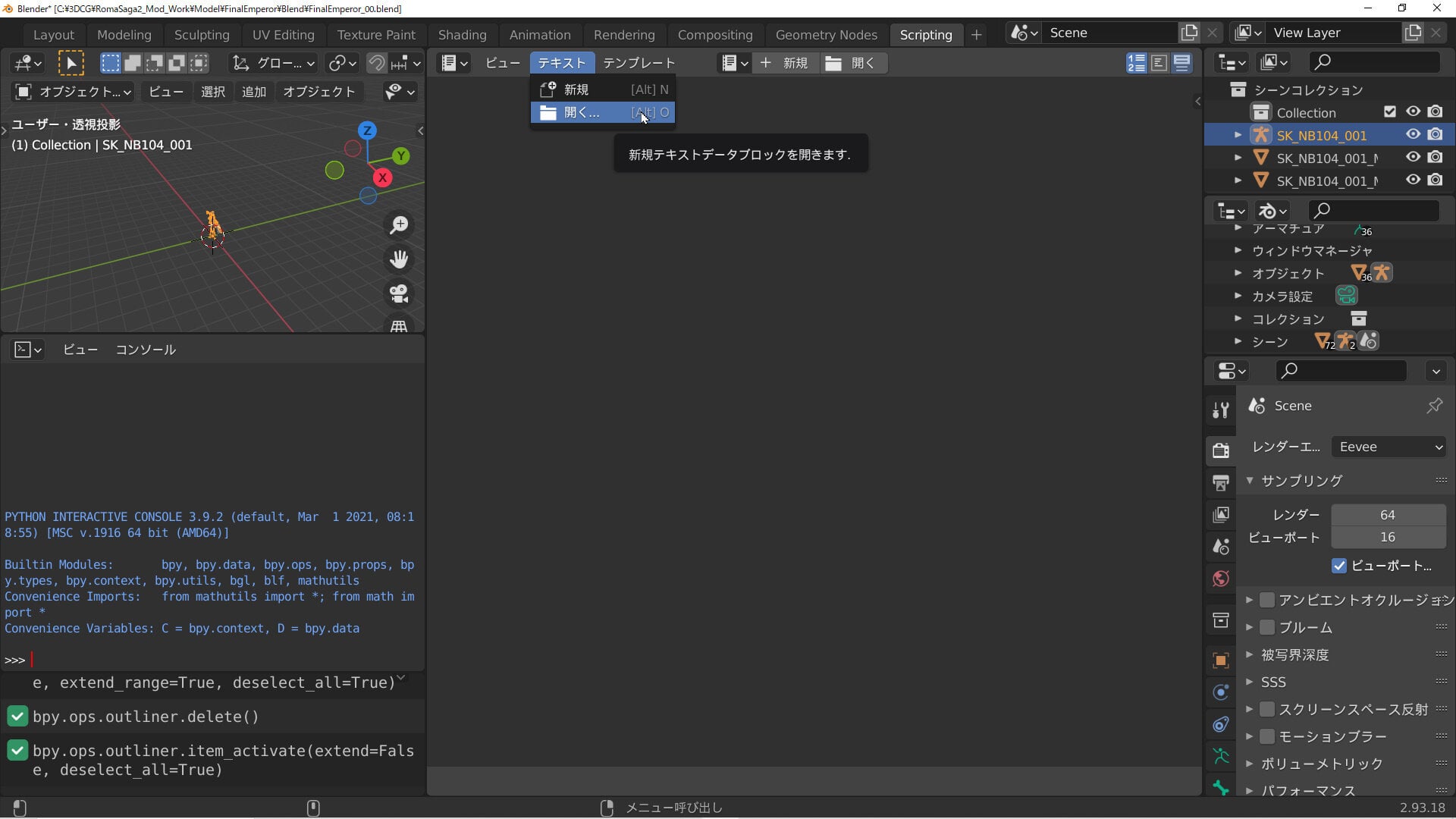
Task: Click the pan hand icon in viewport
Action: 399,259
